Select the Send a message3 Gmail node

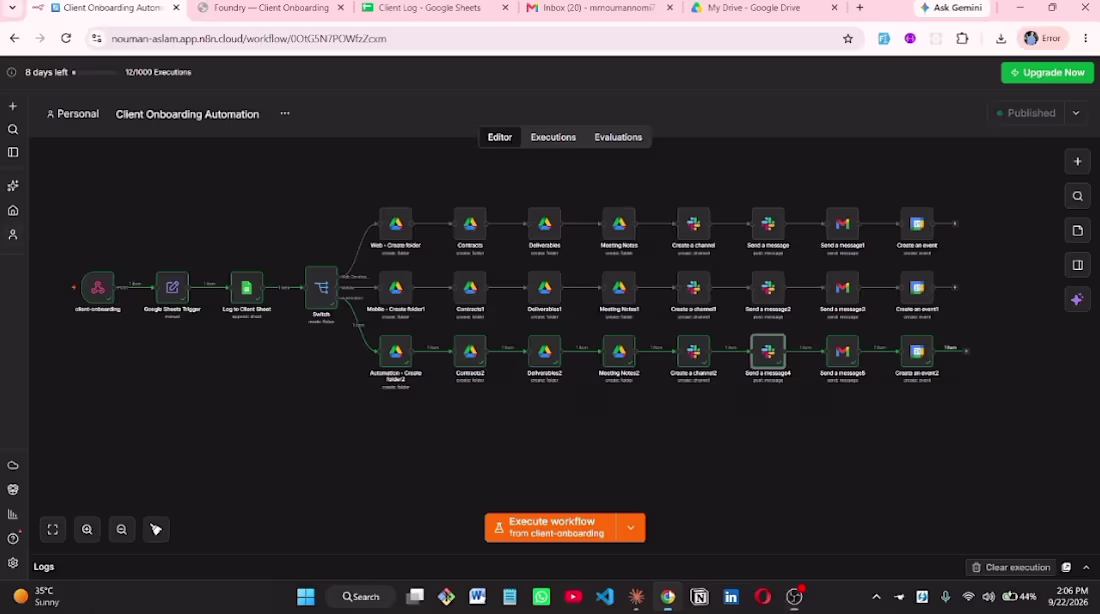pos(843,288)
